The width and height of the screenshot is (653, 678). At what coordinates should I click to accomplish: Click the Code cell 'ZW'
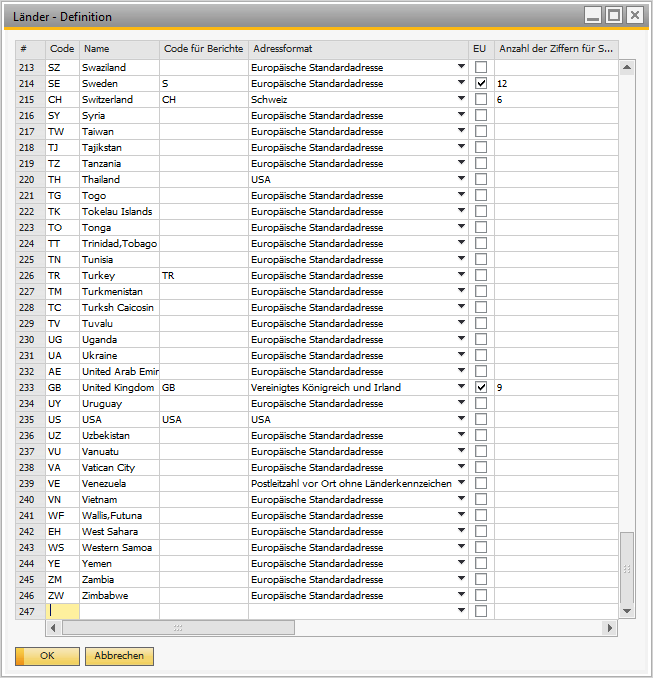point(62,595)
